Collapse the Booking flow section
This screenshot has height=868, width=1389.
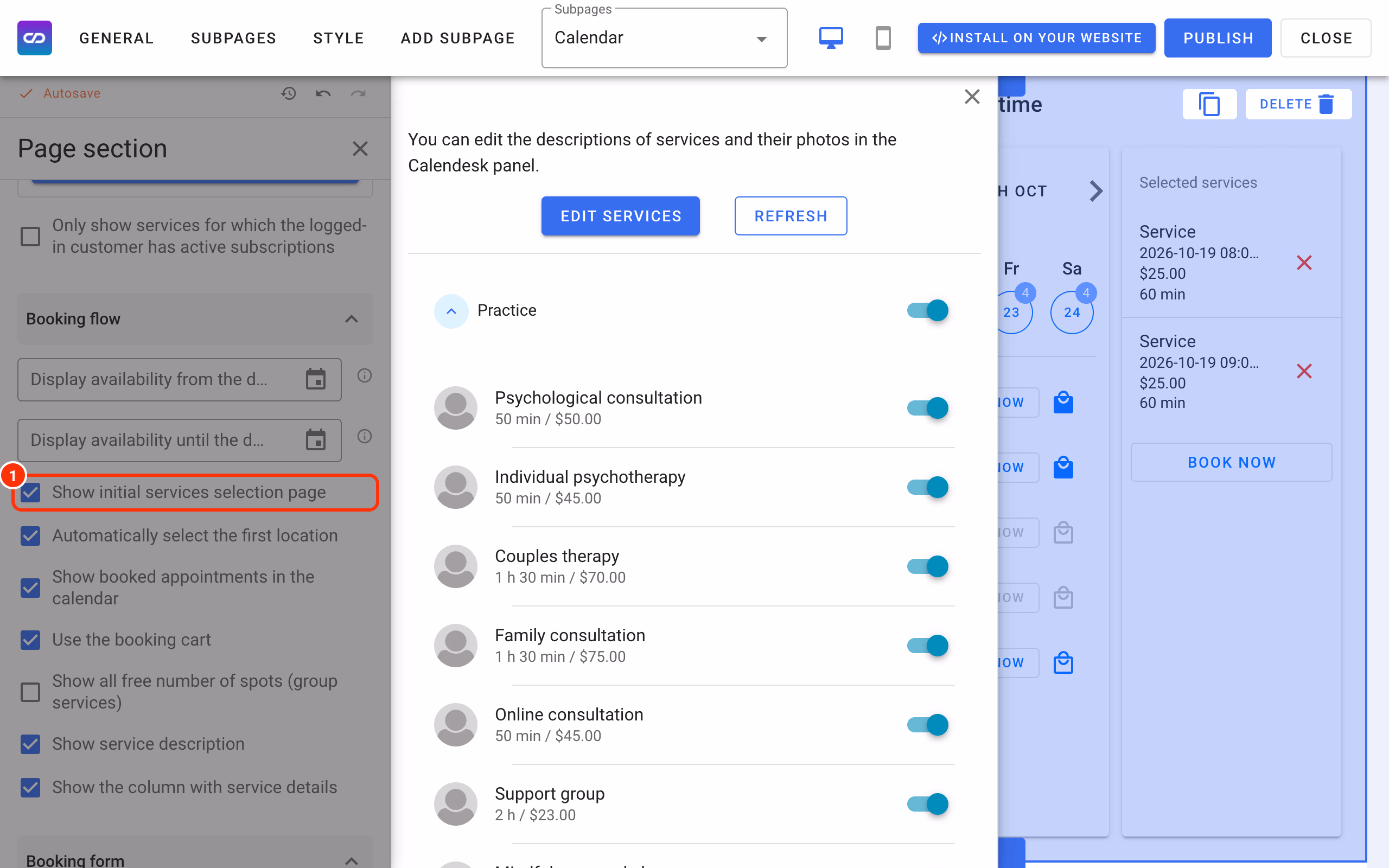point(195,319)
